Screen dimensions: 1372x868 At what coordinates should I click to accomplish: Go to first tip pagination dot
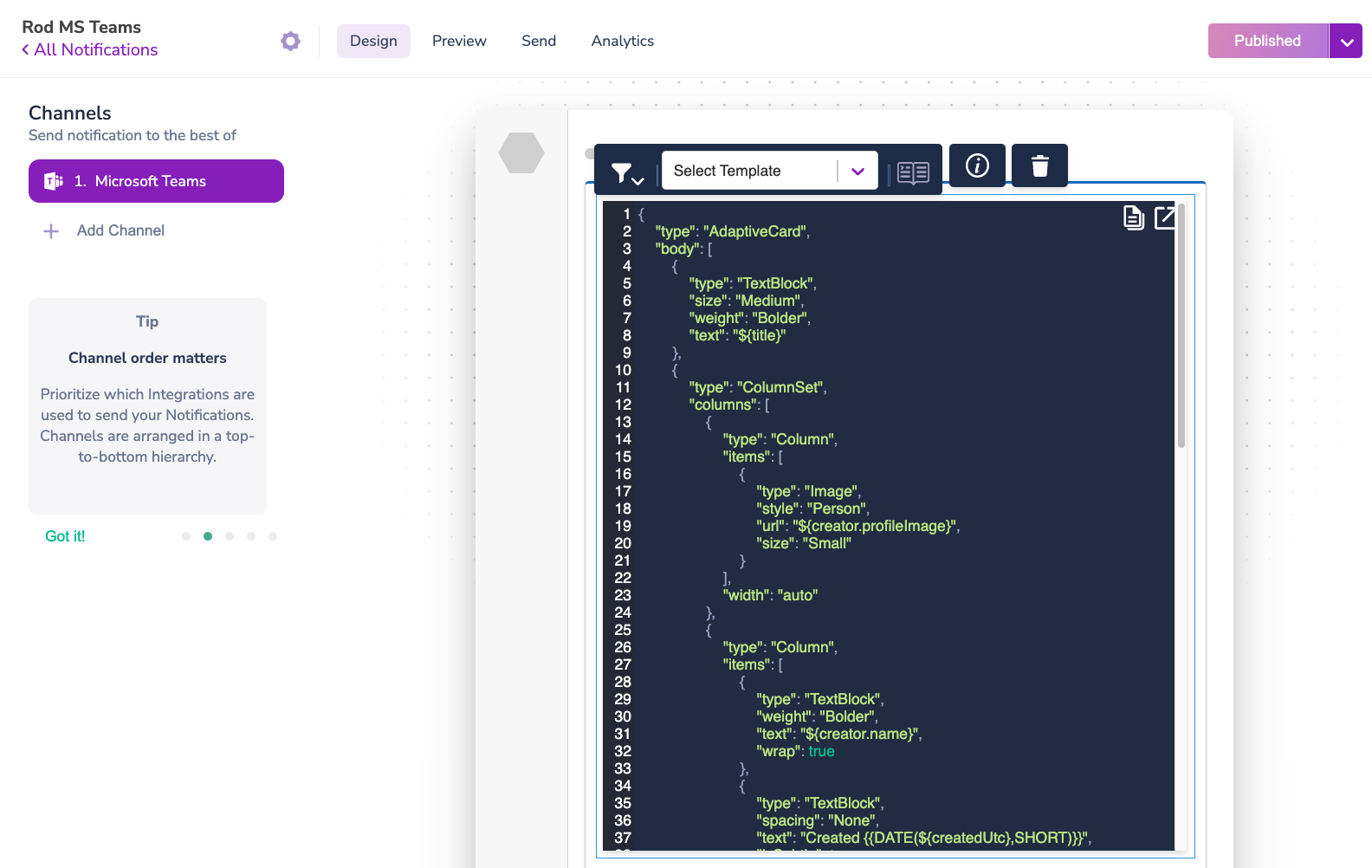coord(186,536)
